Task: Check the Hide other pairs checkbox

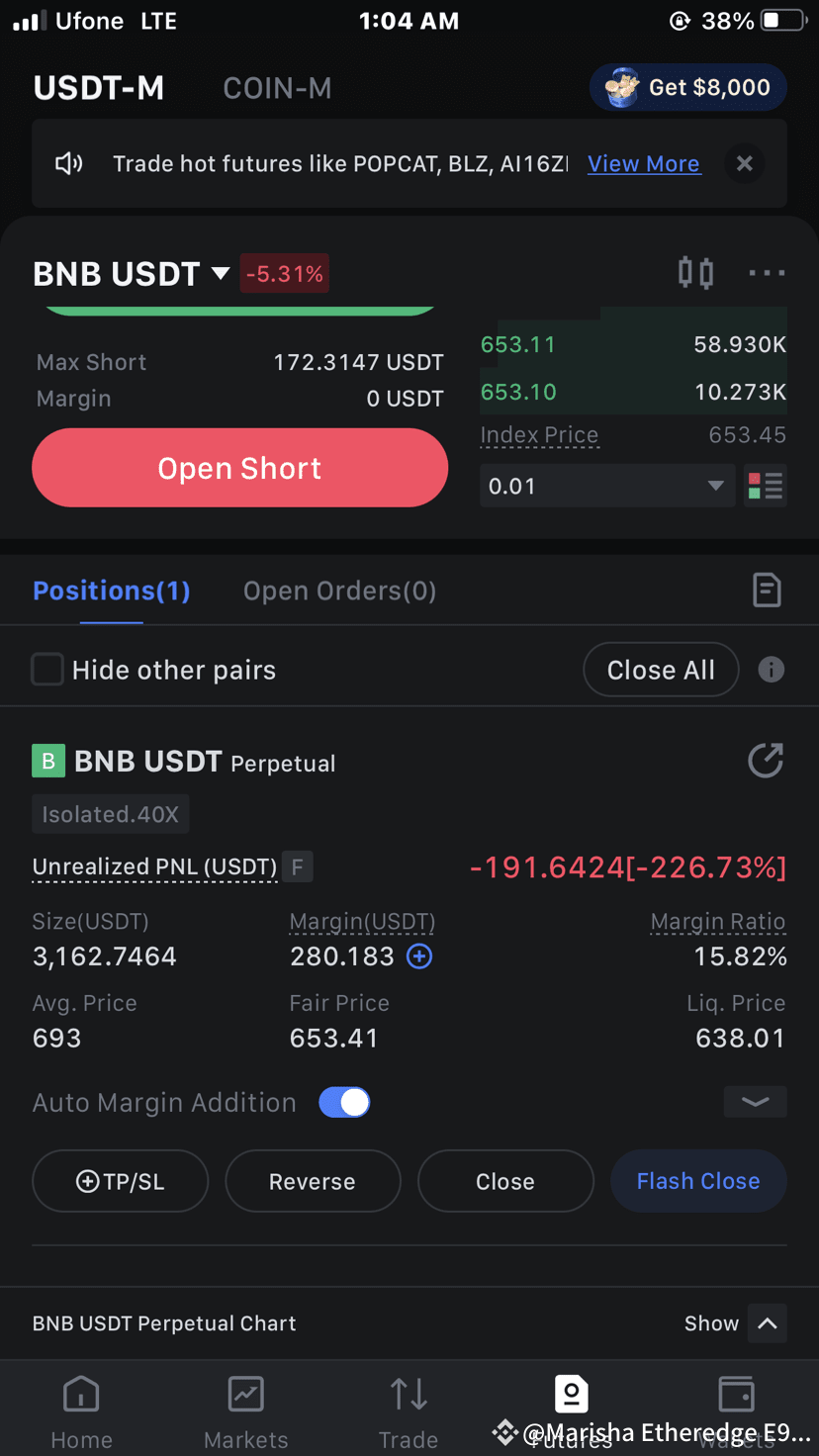Action: click(x=47, y=670)
